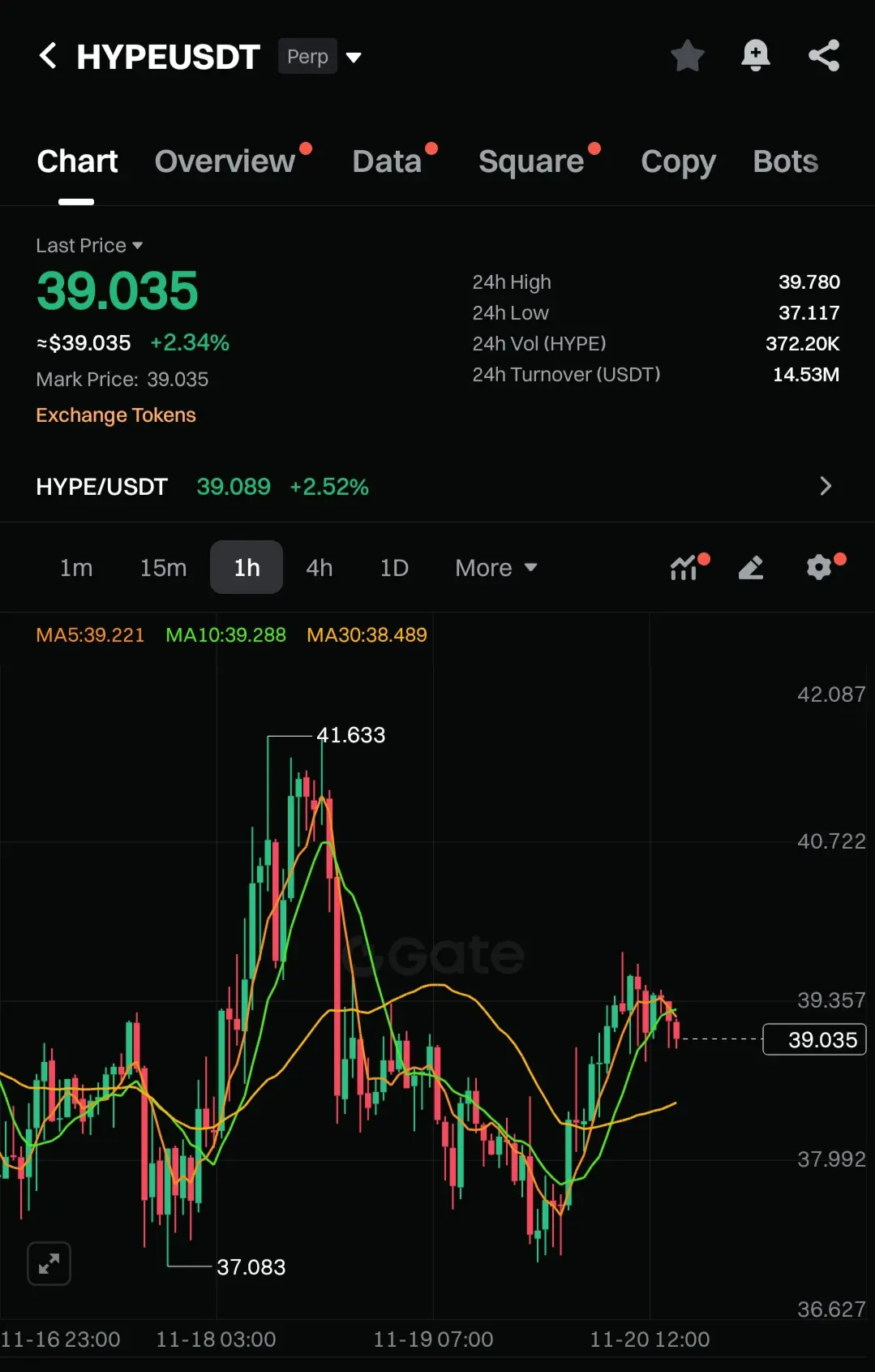Go to the Copy tab
875x1372 pixels.
coord(678,161)
